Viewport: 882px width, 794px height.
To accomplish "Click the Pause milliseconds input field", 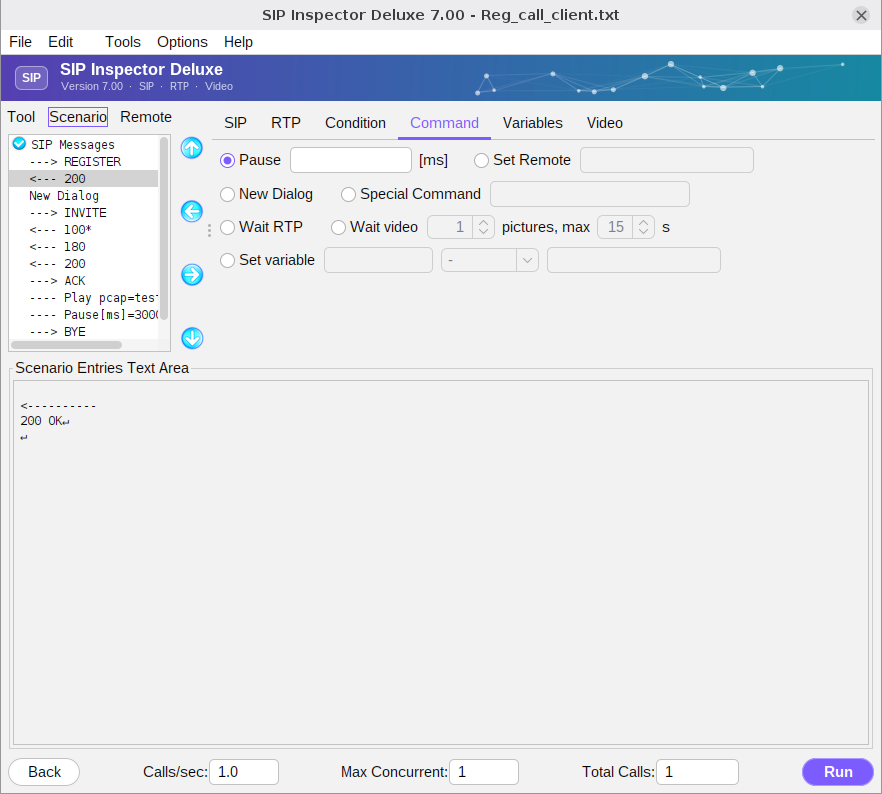I will coord(351,160).
